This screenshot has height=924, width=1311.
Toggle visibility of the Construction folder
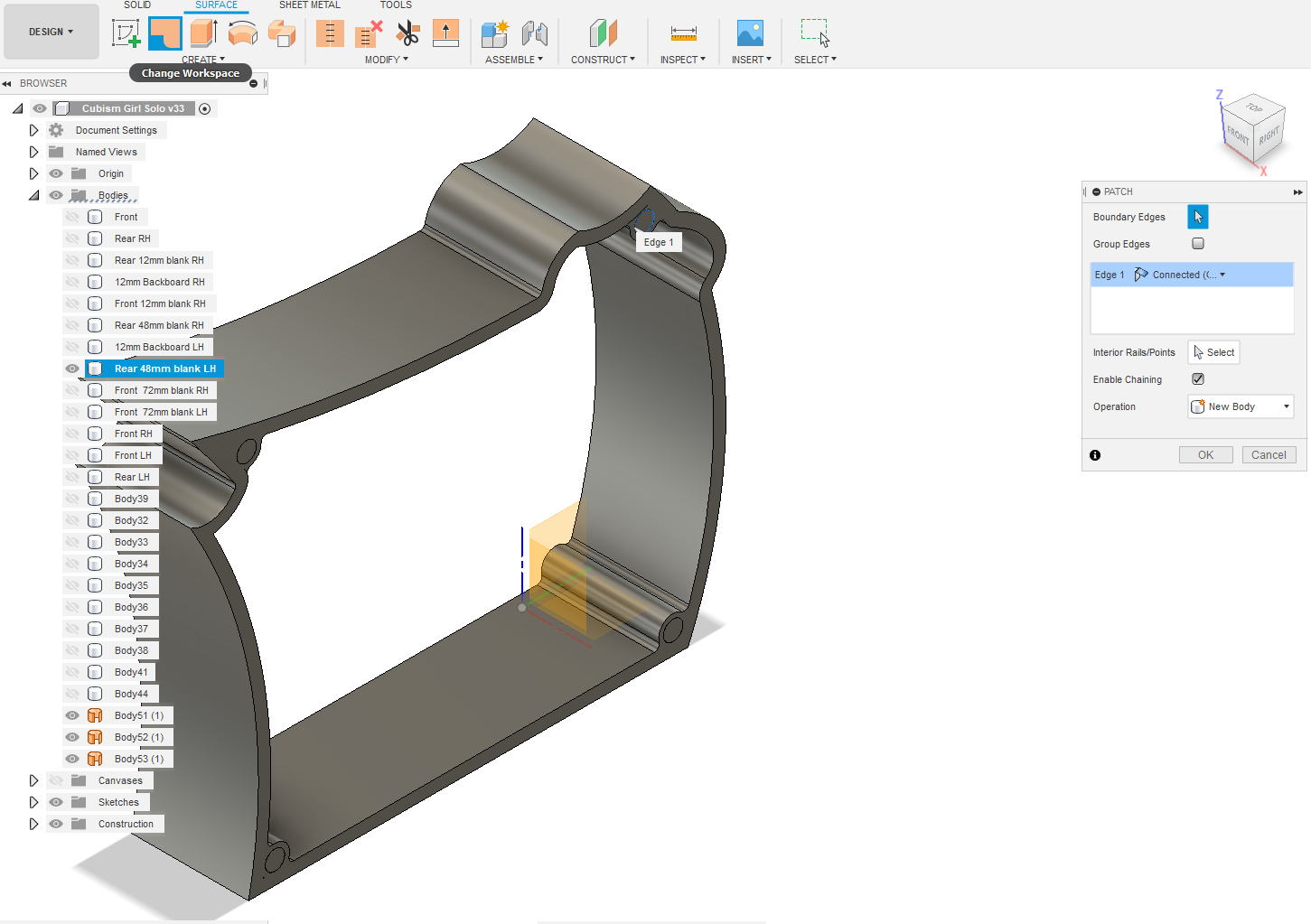[x=56, y=824]
